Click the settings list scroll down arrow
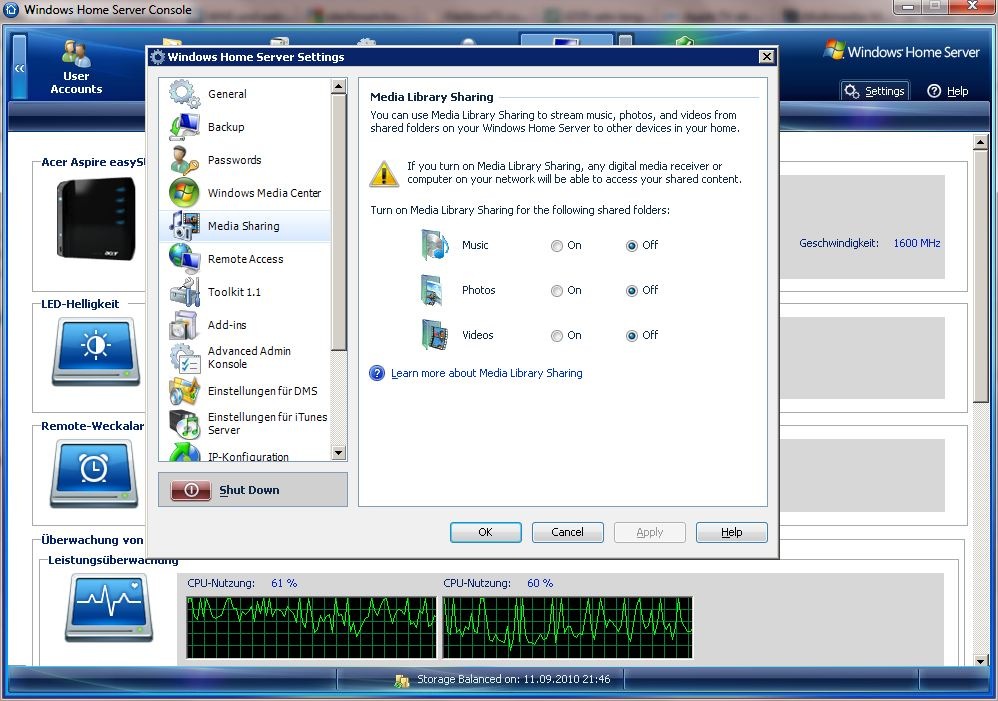998x701 pixels. (x=339, y=453)
